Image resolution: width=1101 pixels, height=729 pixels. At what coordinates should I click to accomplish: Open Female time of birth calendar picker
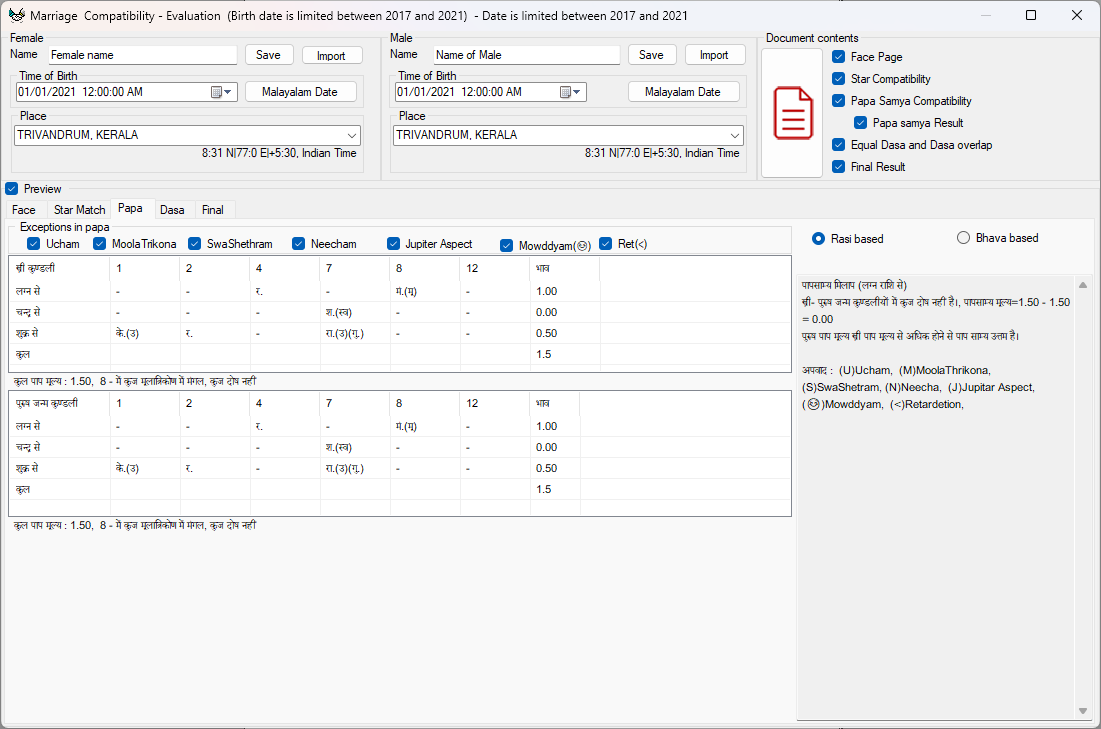(x=216, y=92)
